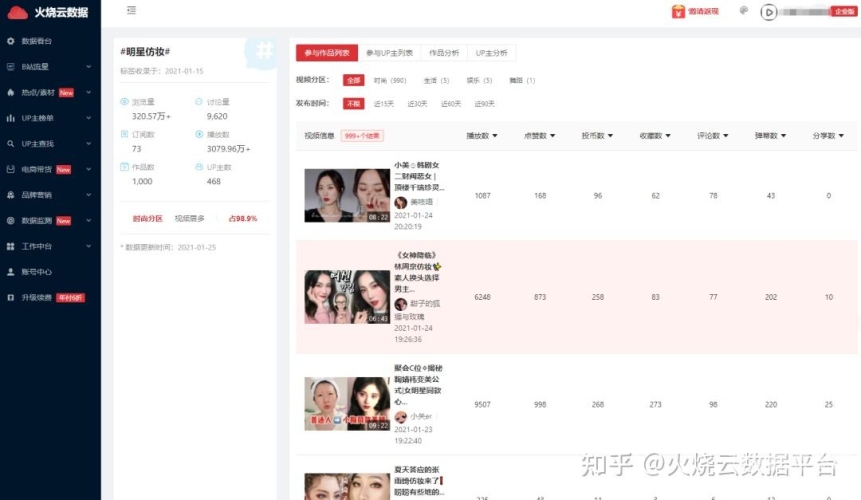Image resolution: width=861 pixels, height=500 pixels.
Task: Click the 品牌营销 sidebar icon
Action: 10,195
